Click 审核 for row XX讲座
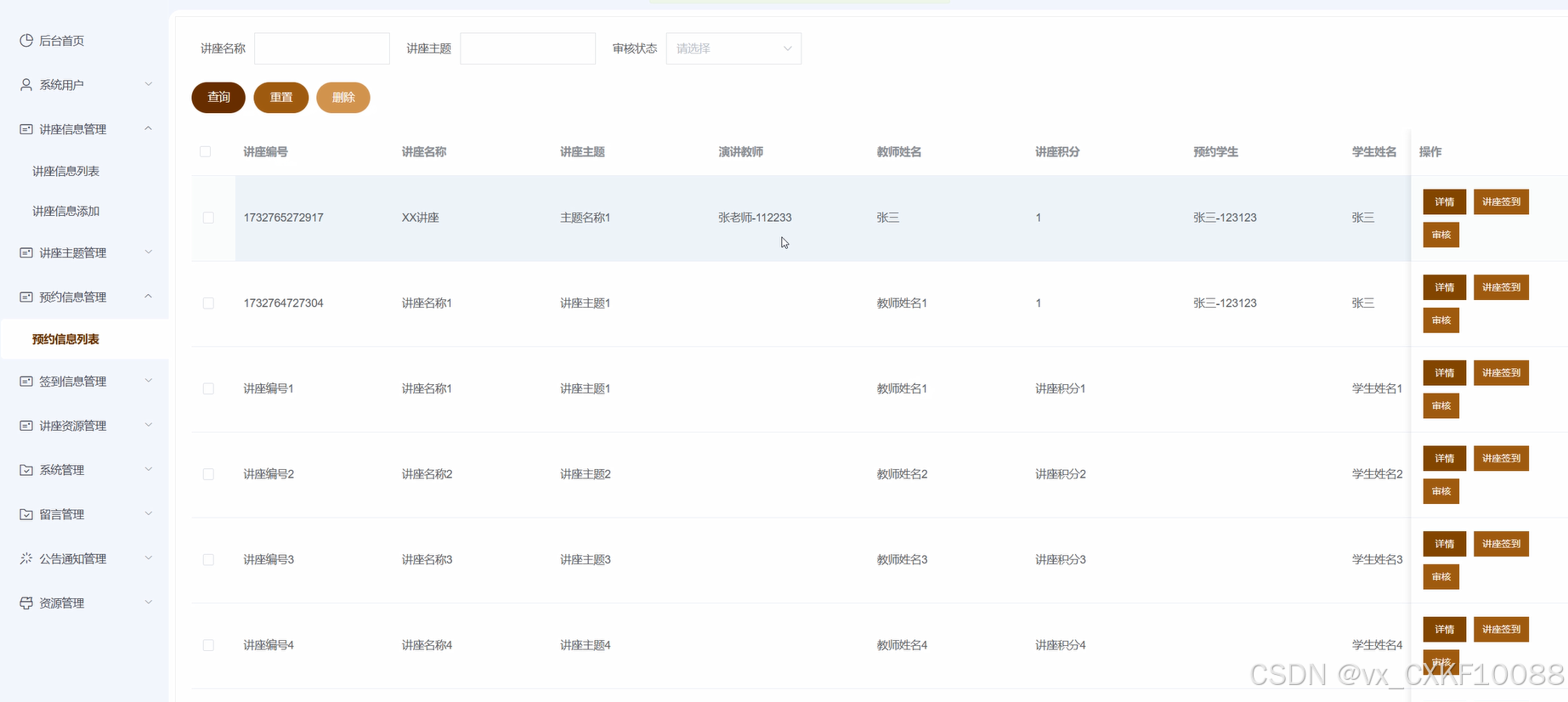This screenshot has width=1568, height=702. [x=1441, y=235]
